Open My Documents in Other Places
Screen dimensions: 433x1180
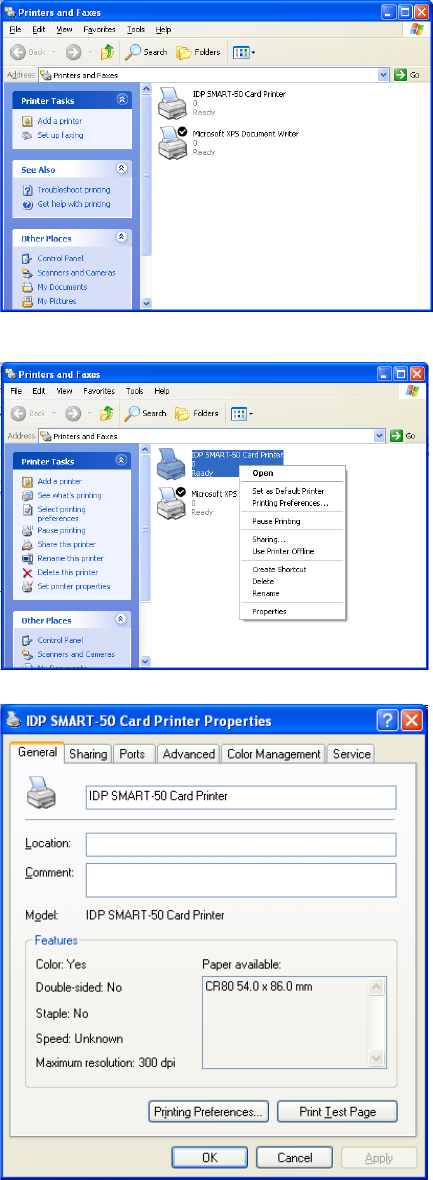(x=63, y=287)
